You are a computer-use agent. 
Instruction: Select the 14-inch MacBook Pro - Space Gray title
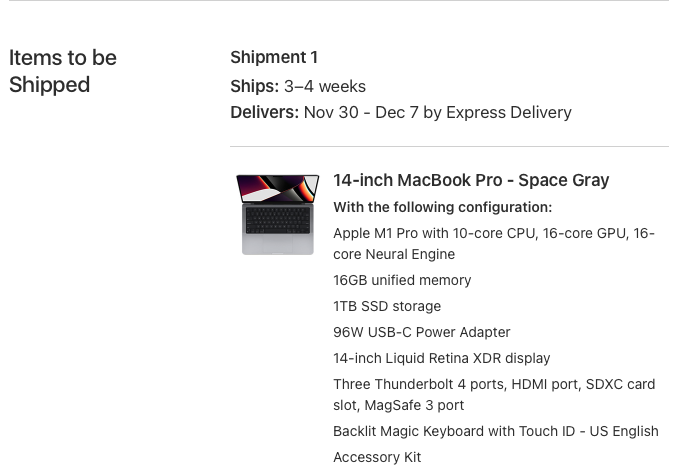coord(471,181)
